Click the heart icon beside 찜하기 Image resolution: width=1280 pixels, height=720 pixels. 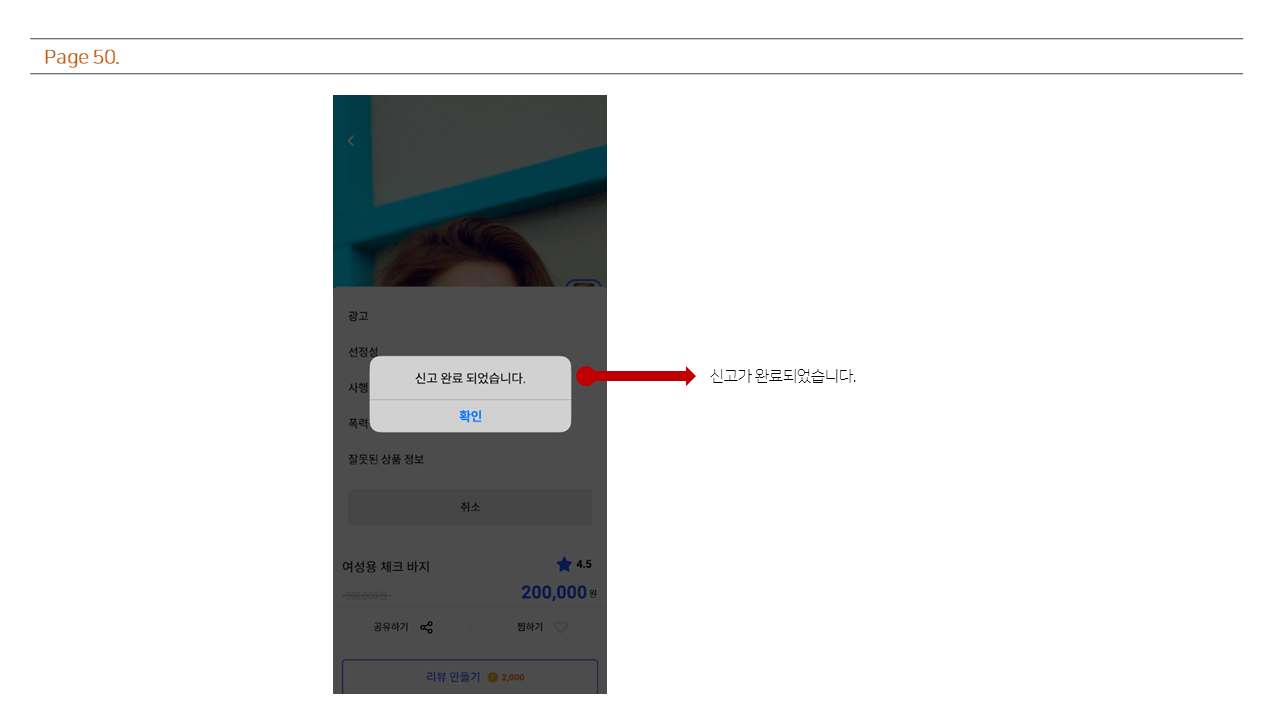[561, 627]
